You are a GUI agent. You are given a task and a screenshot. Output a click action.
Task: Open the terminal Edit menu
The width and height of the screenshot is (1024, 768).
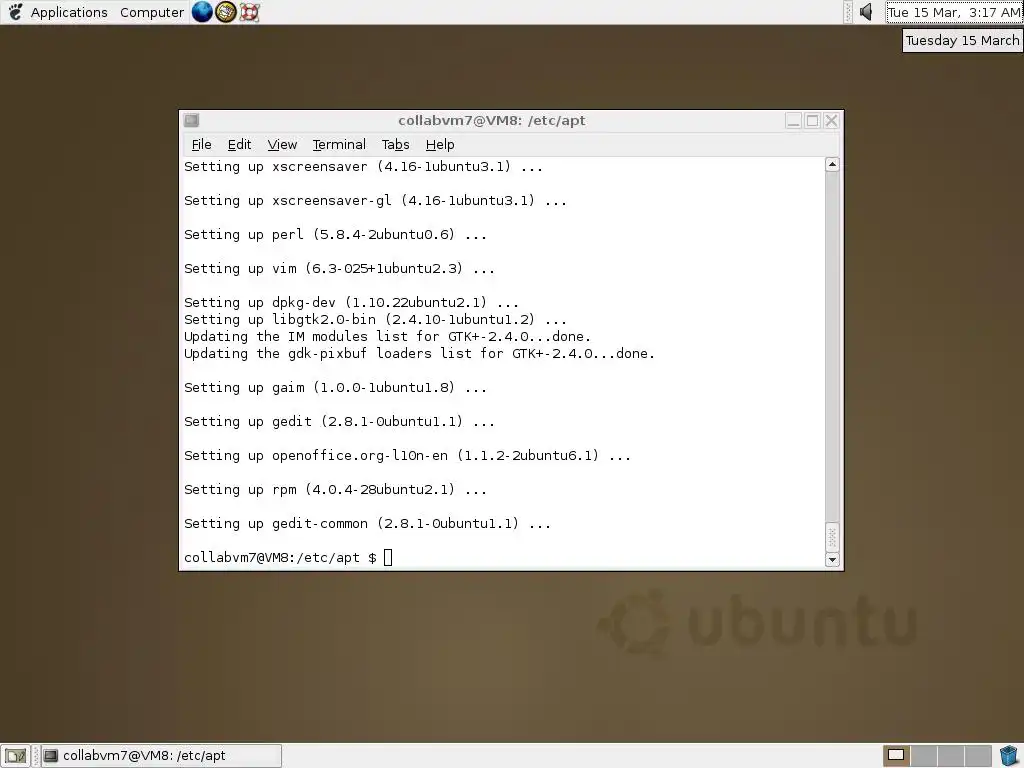[239, 144]
